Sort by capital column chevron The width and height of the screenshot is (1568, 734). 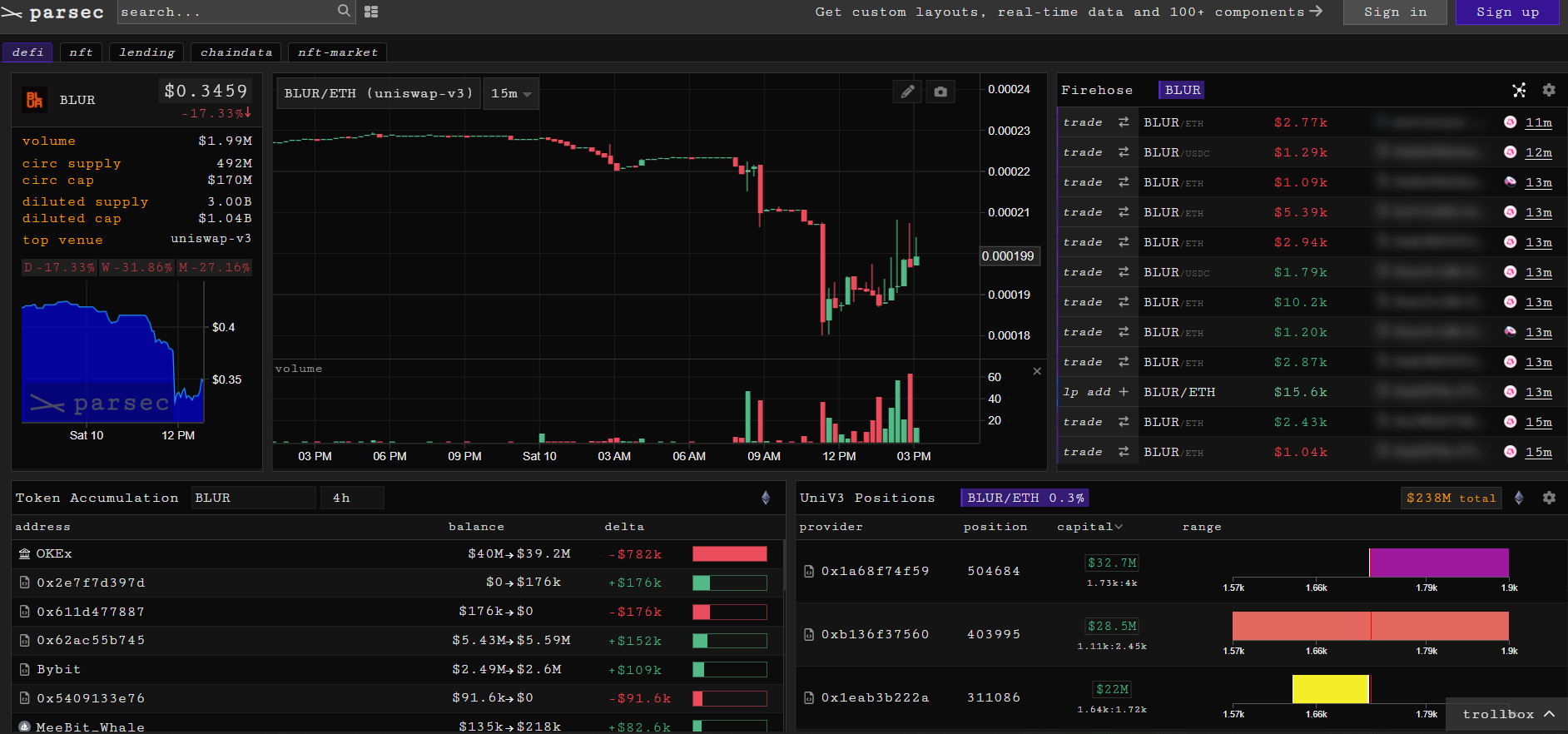1119,527
